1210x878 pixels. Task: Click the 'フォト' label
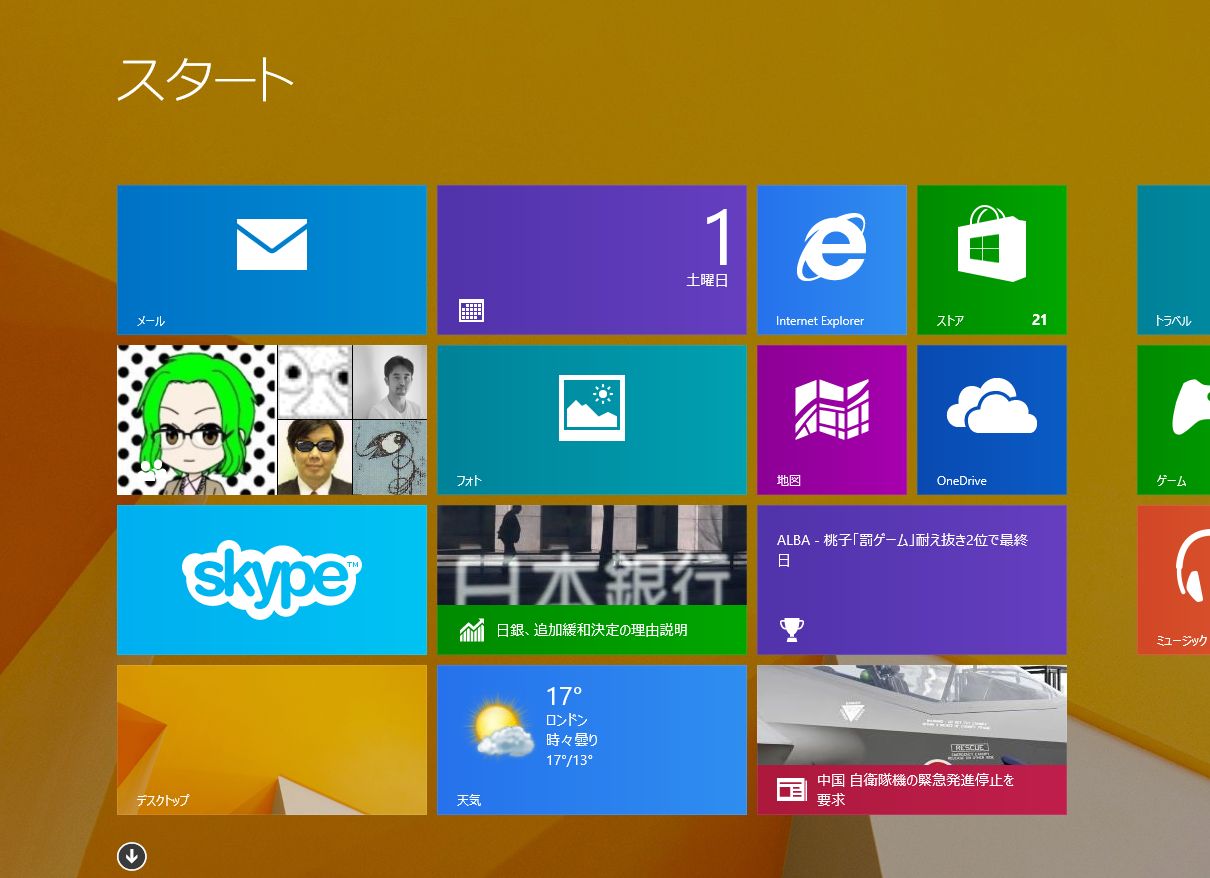coord(469,481)
